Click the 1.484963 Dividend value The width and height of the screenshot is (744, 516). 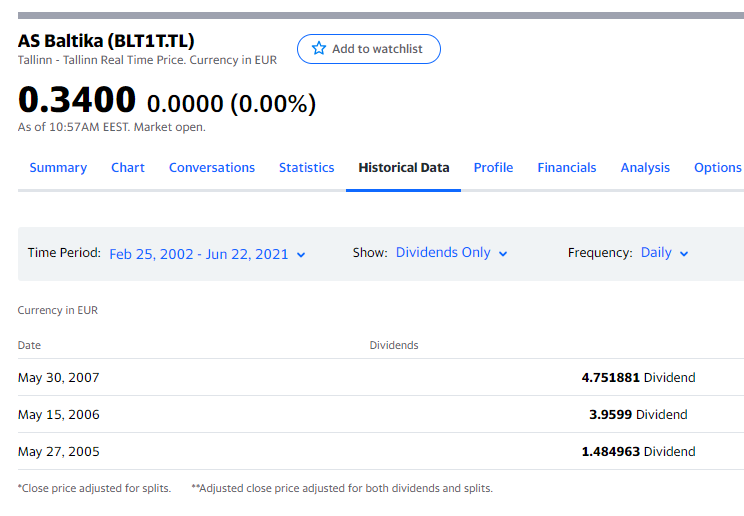pos(638,451)
